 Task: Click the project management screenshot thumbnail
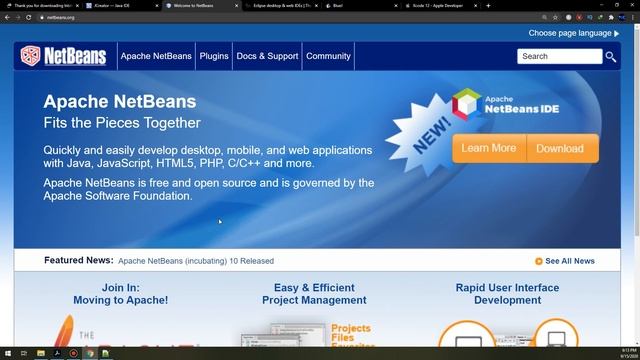284,335
